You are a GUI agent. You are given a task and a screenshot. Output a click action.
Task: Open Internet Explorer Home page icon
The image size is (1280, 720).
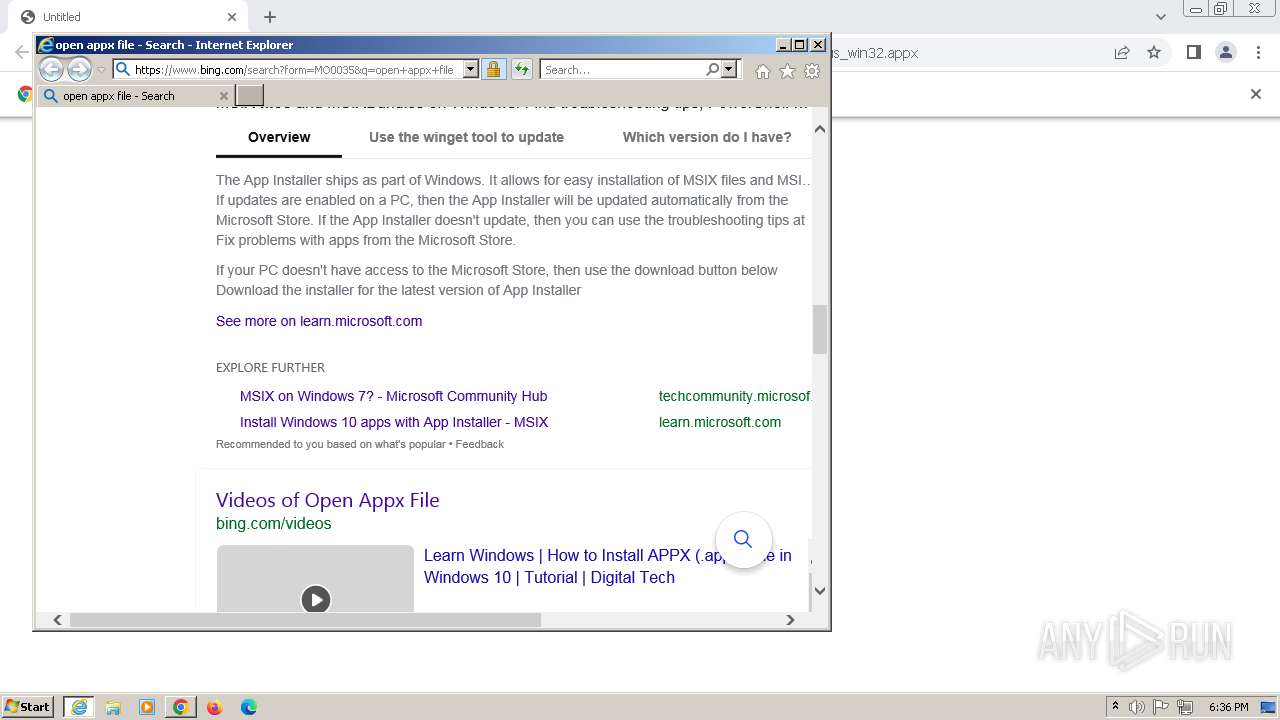pyautogui.click(x=763, y=71)
